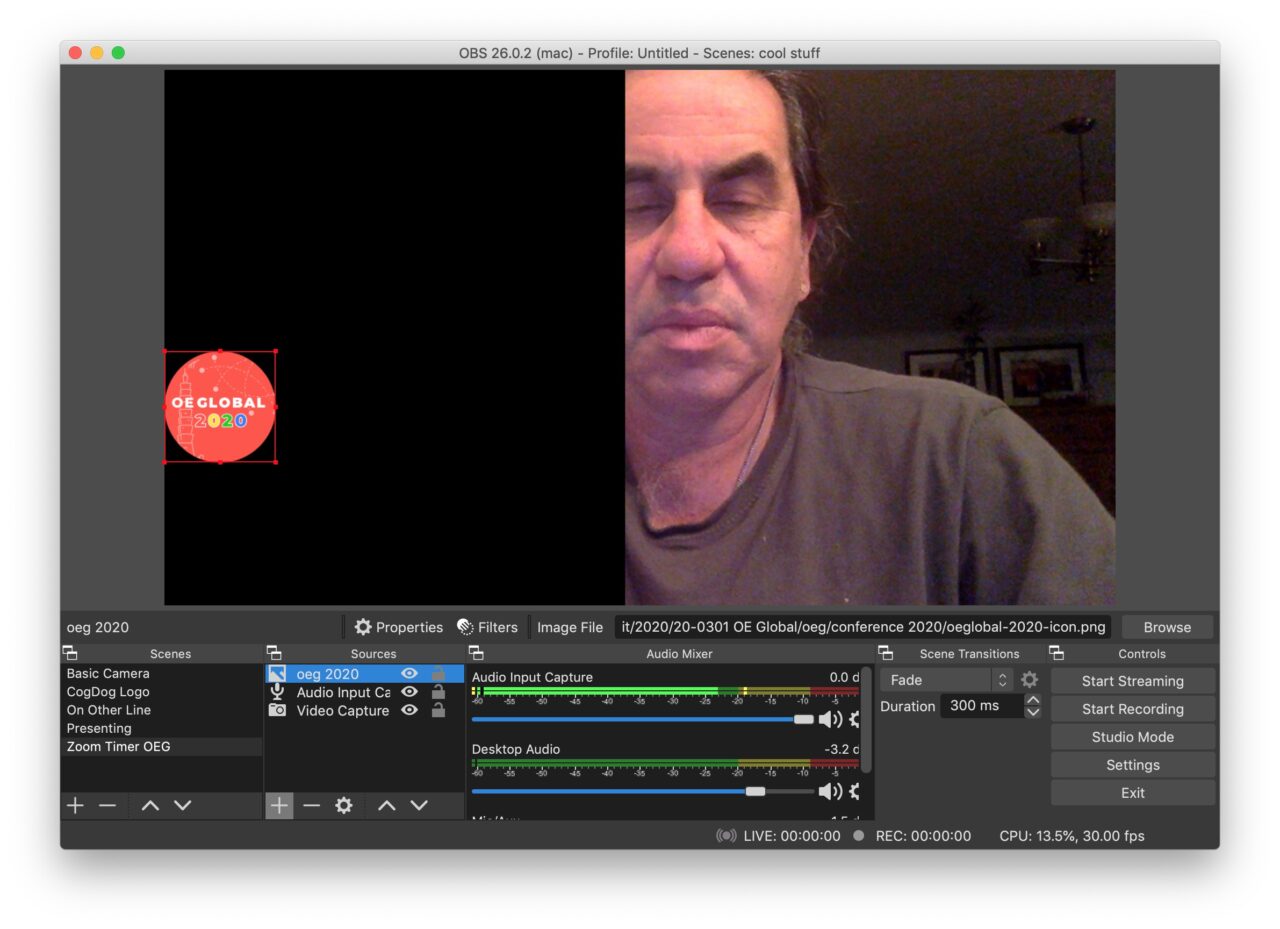The image size is (1280, 929).
Task: Open Settings from Controls panel
Action: point(1133,765)
